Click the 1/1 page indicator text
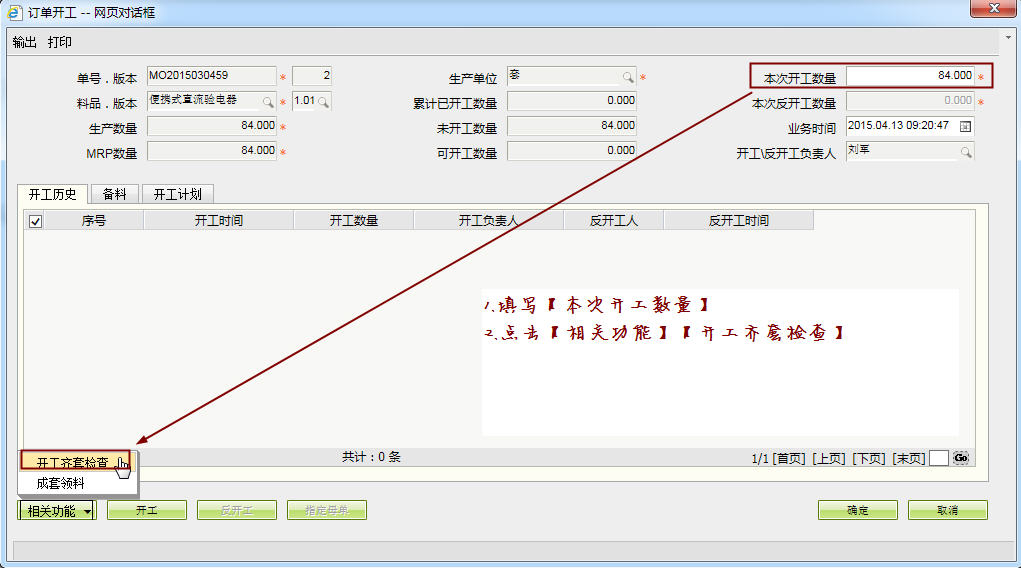Screen dimensions: 1021x568 click(760, 459)
